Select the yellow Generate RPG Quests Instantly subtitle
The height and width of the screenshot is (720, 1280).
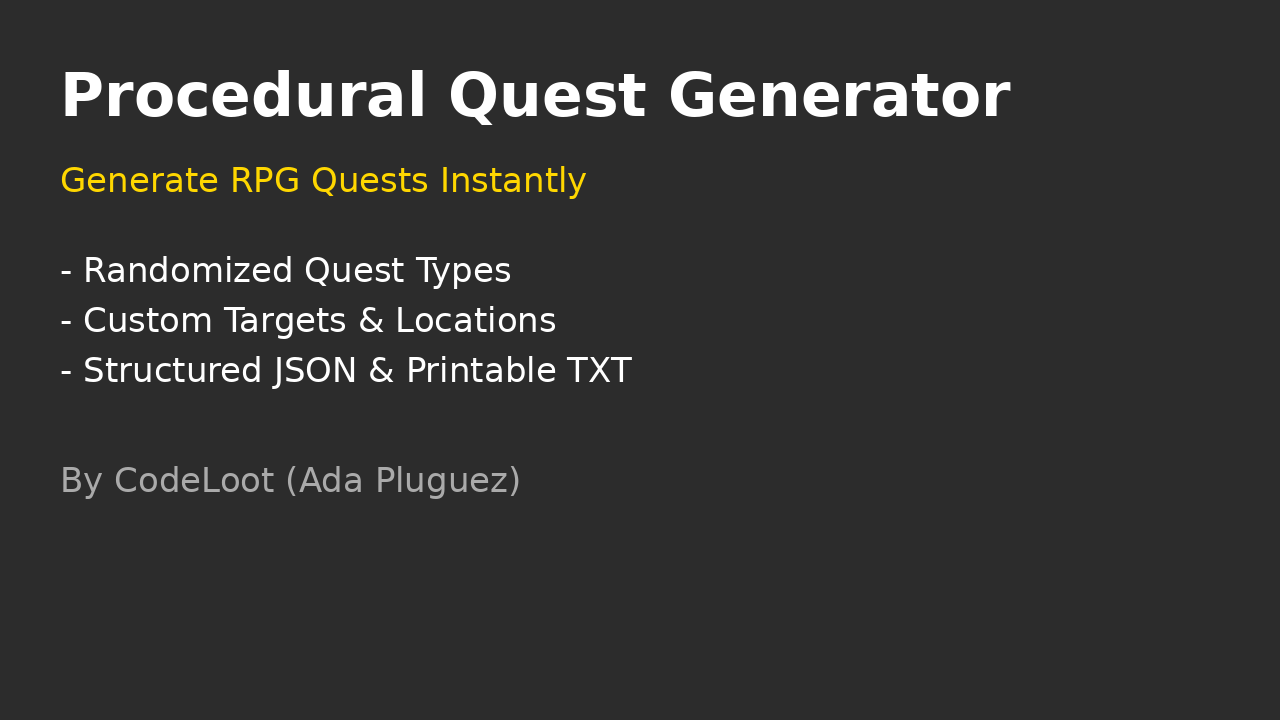(x=323, y=182)
